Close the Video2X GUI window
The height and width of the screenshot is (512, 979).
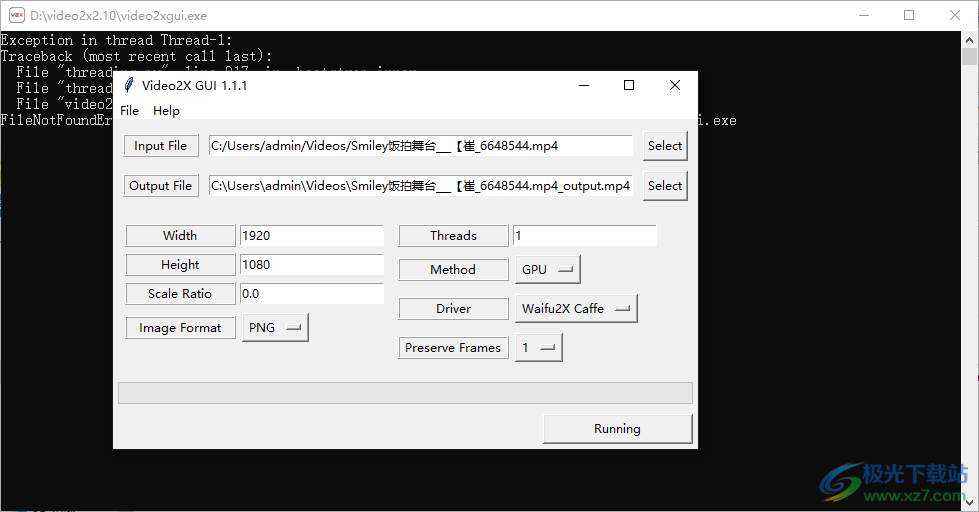(675, 86)
